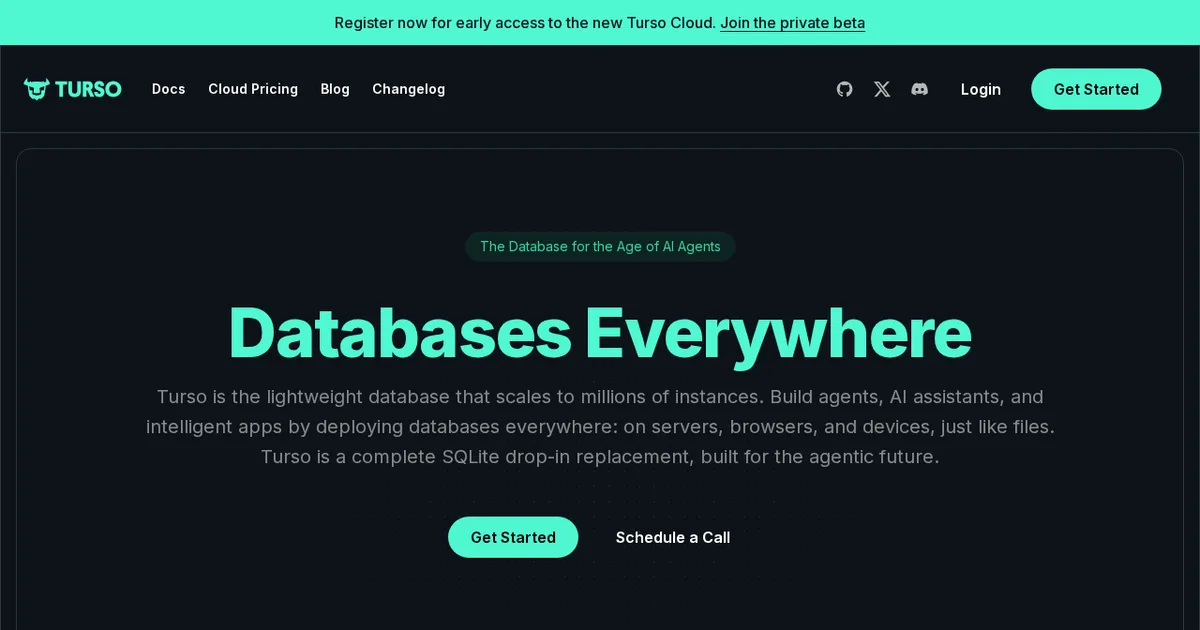Follow the Join the private beta link

pyautogui.click(x=792, y=23)
